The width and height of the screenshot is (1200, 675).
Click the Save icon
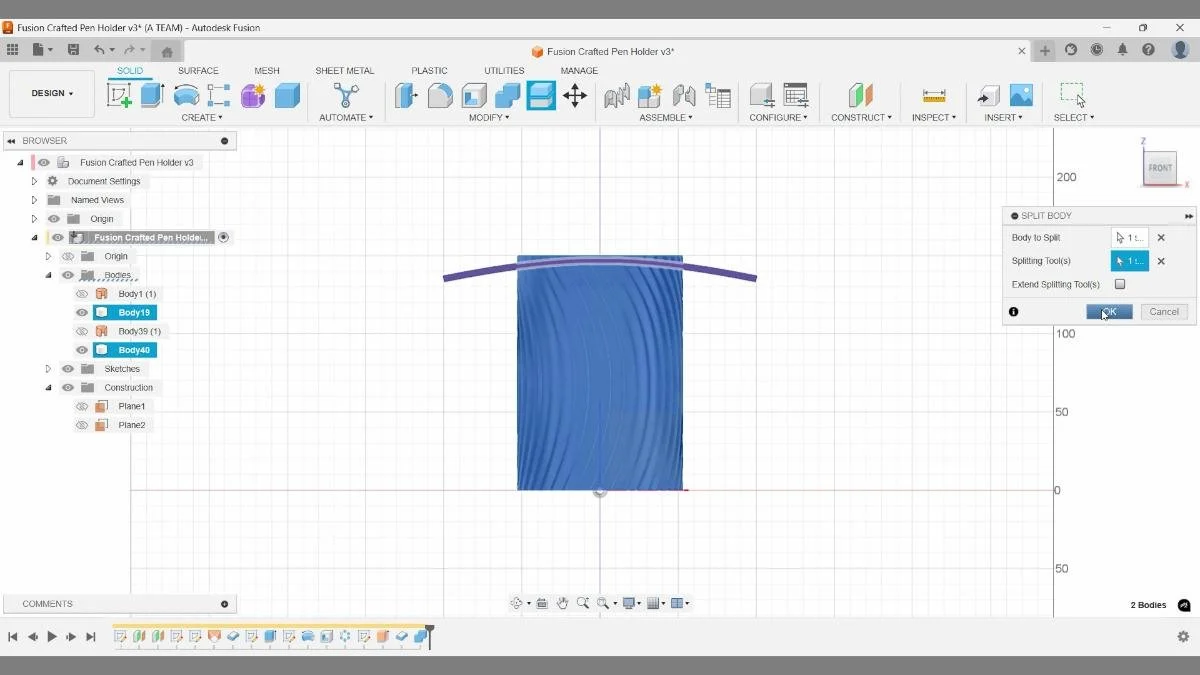pos(73,50)
